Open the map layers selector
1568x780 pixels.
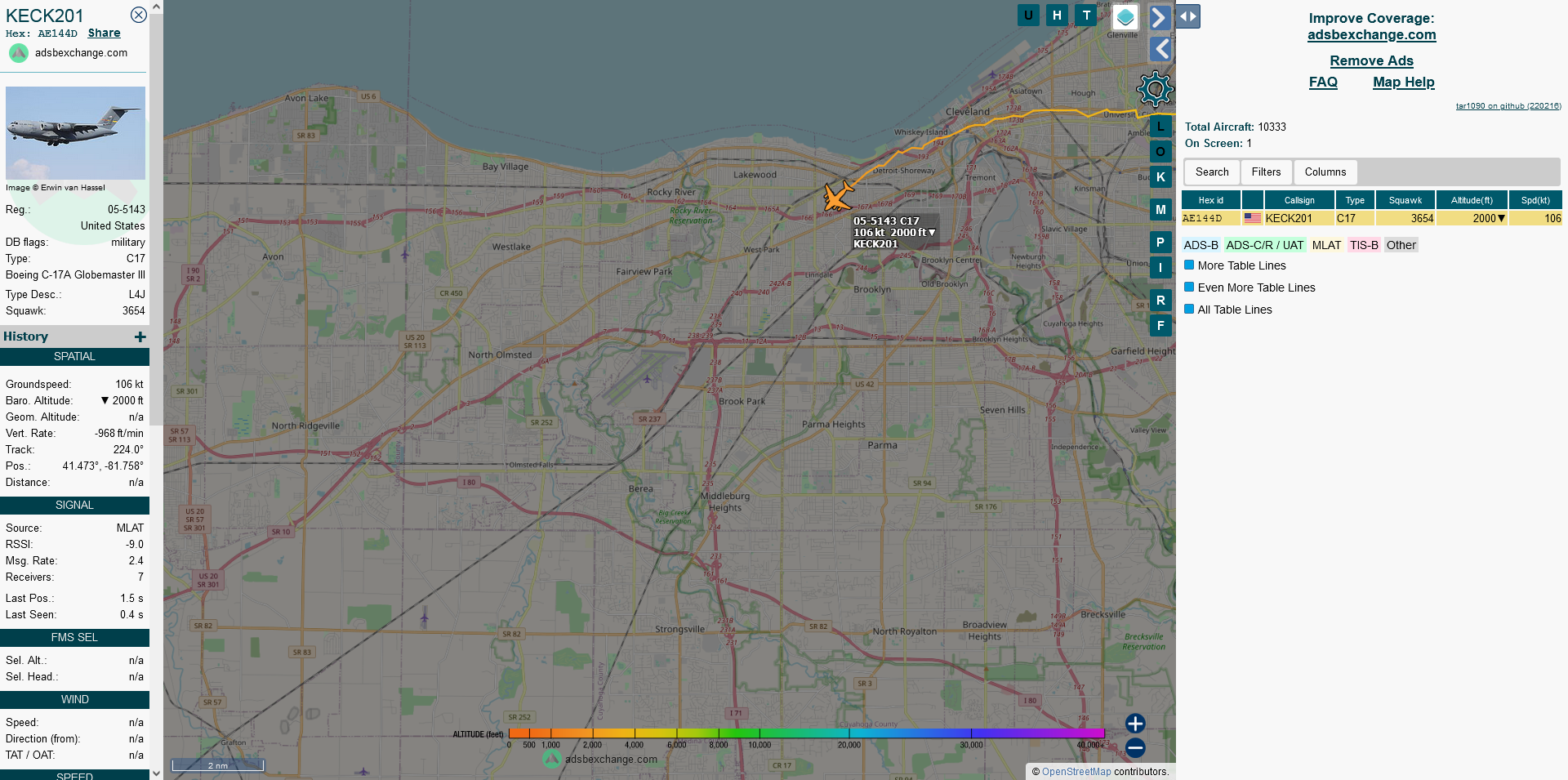coord(1125,16)
